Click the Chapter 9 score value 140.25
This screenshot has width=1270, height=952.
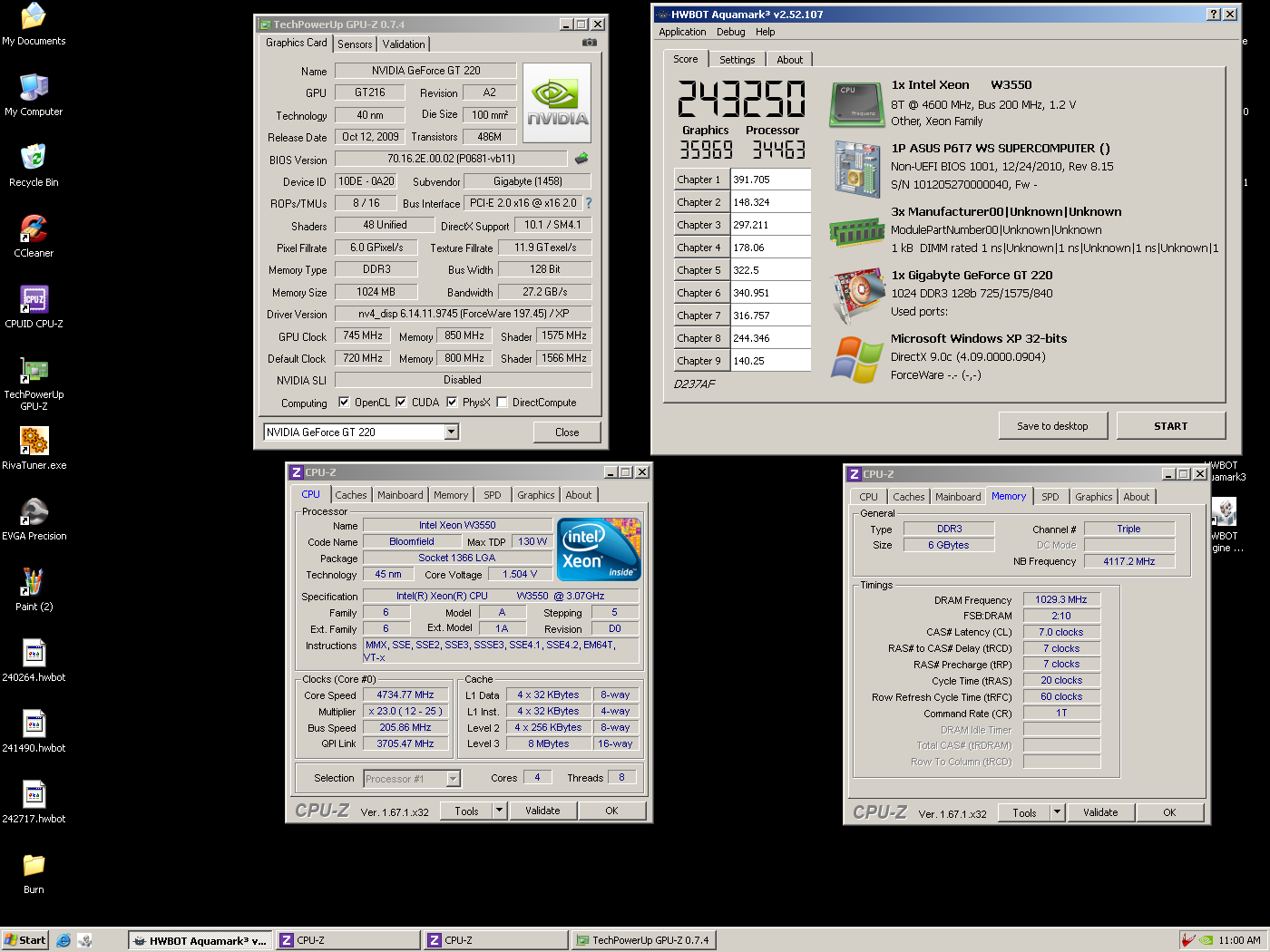click(x=770, y=361)
